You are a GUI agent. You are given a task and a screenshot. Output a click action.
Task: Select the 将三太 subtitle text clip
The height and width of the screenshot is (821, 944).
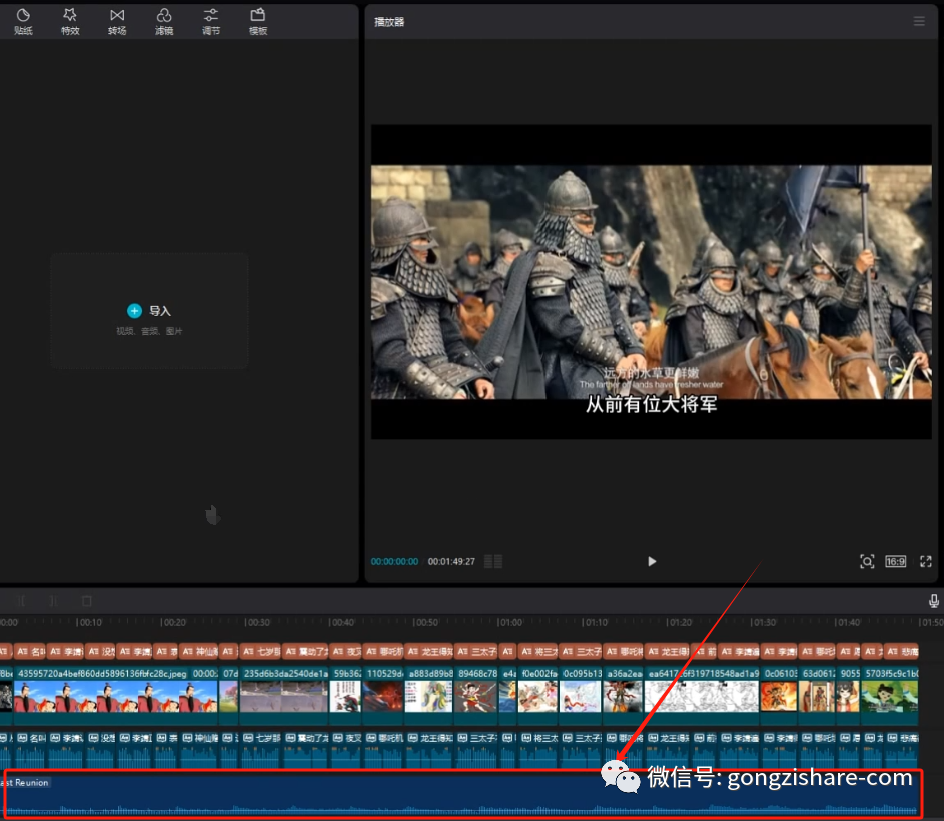coord(539,651)
